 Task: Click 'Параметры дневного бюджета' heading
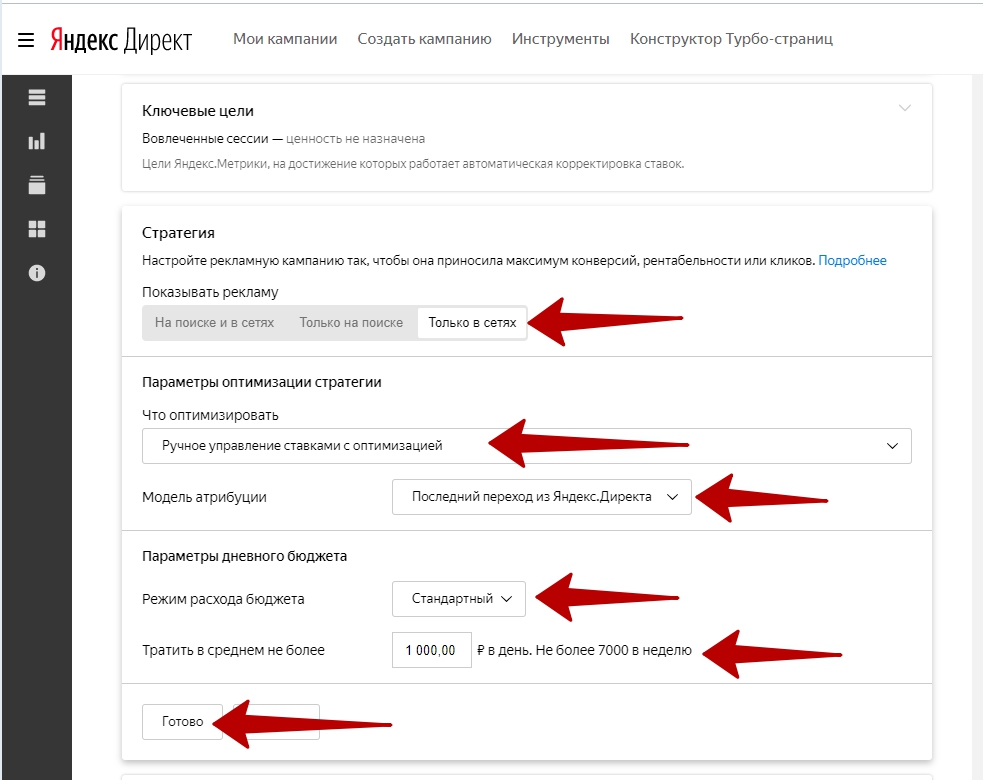pos(244,556)
